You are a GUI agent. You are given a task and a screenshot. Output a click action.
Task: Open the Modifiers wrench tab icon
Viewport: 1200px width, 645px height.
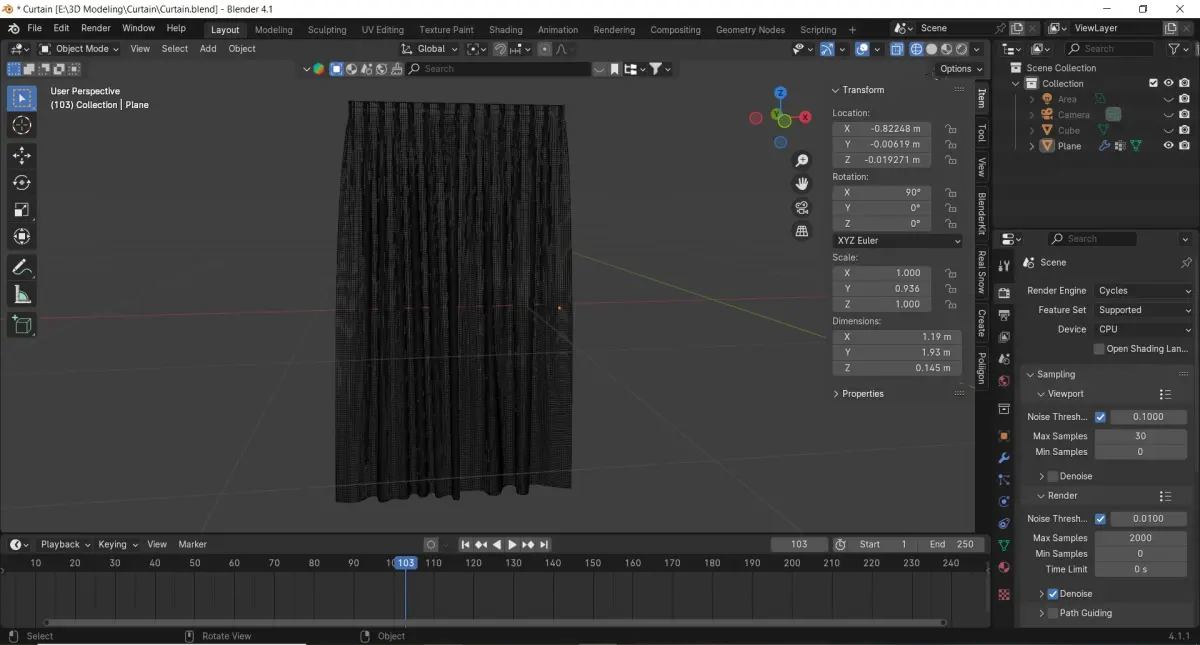1004,458
